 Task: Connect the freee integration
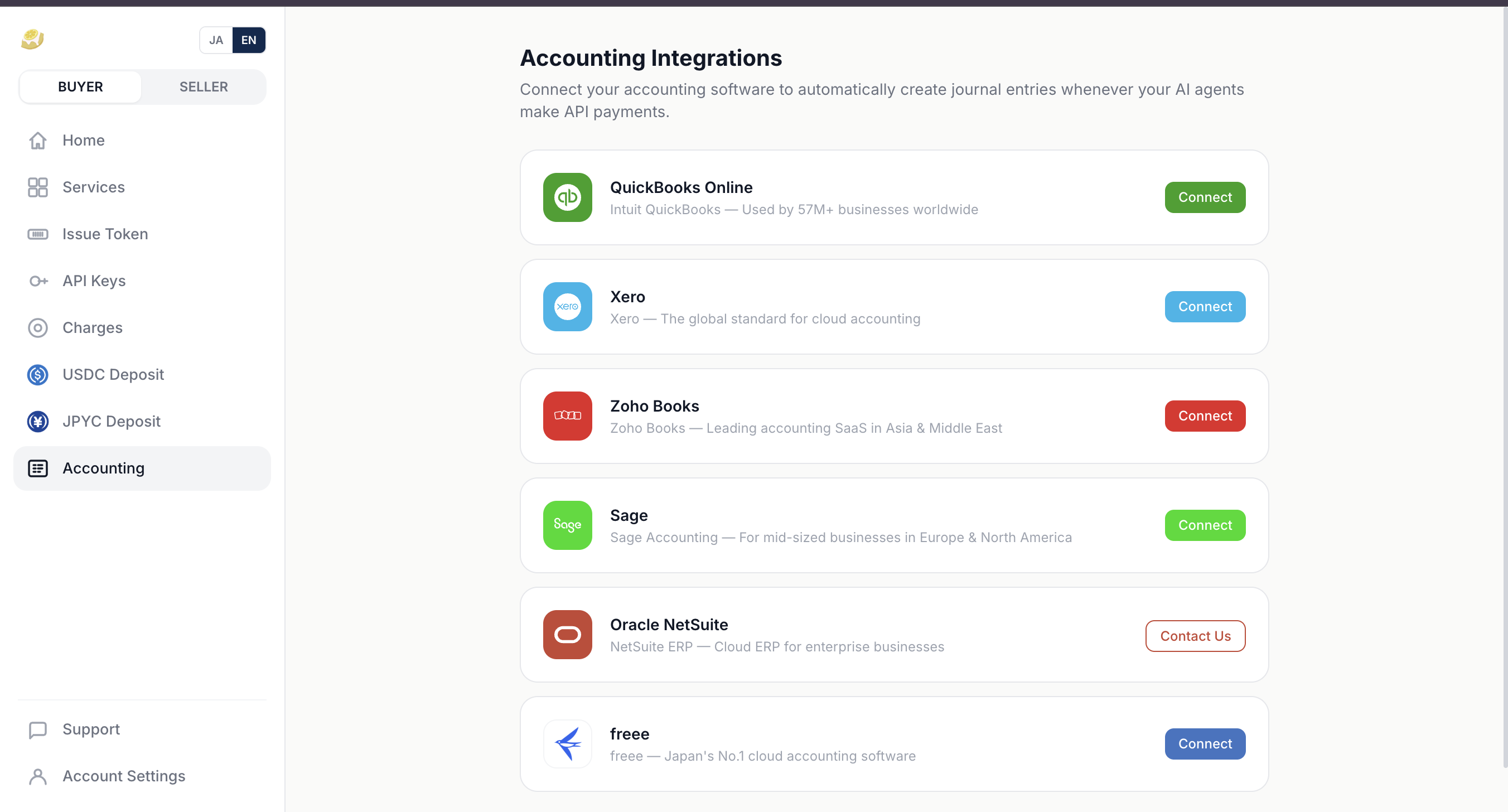(1205, 744)
